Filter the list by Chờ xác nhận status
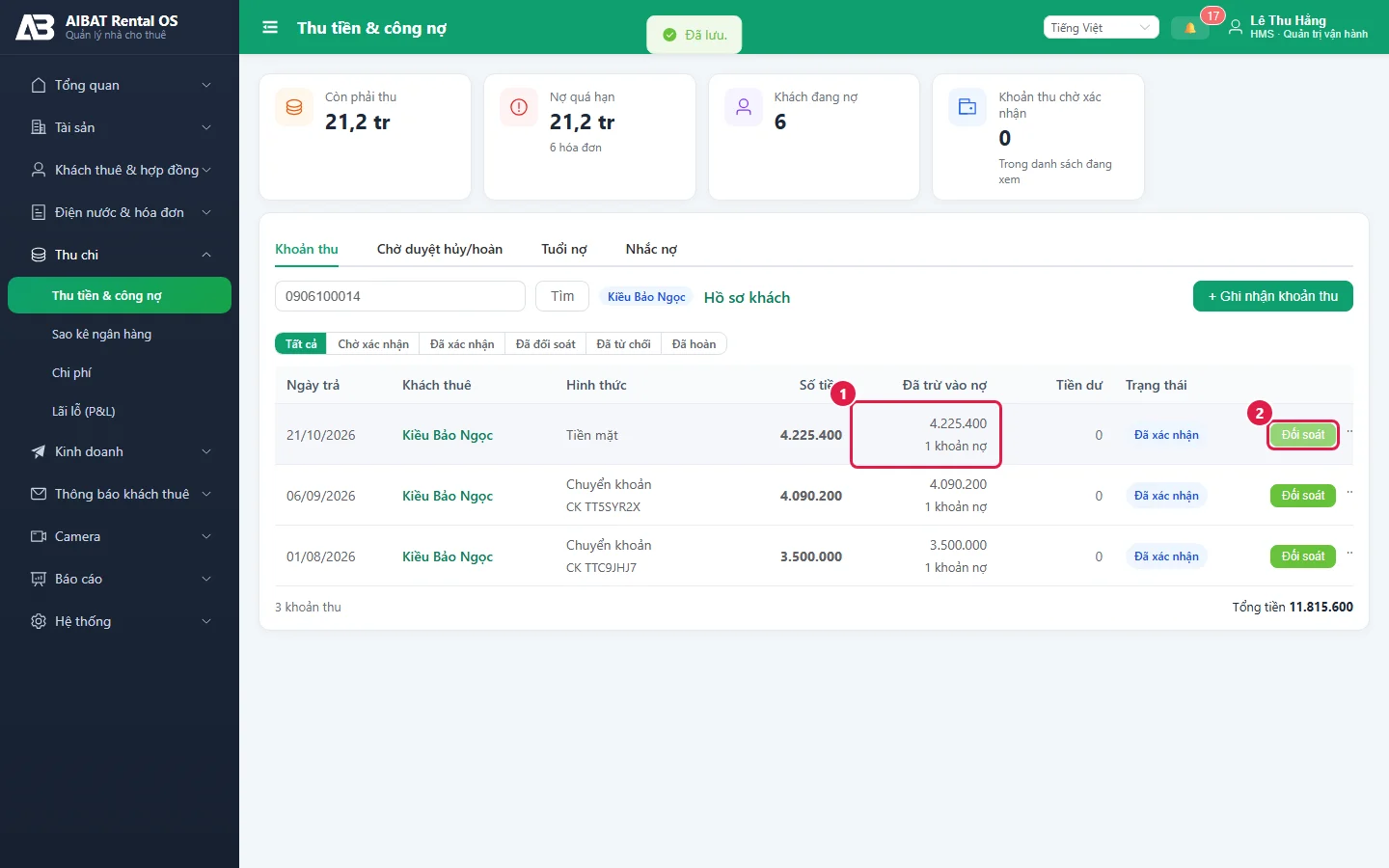1389x868 pixels. pyautogui.click(x=373, y=344)
